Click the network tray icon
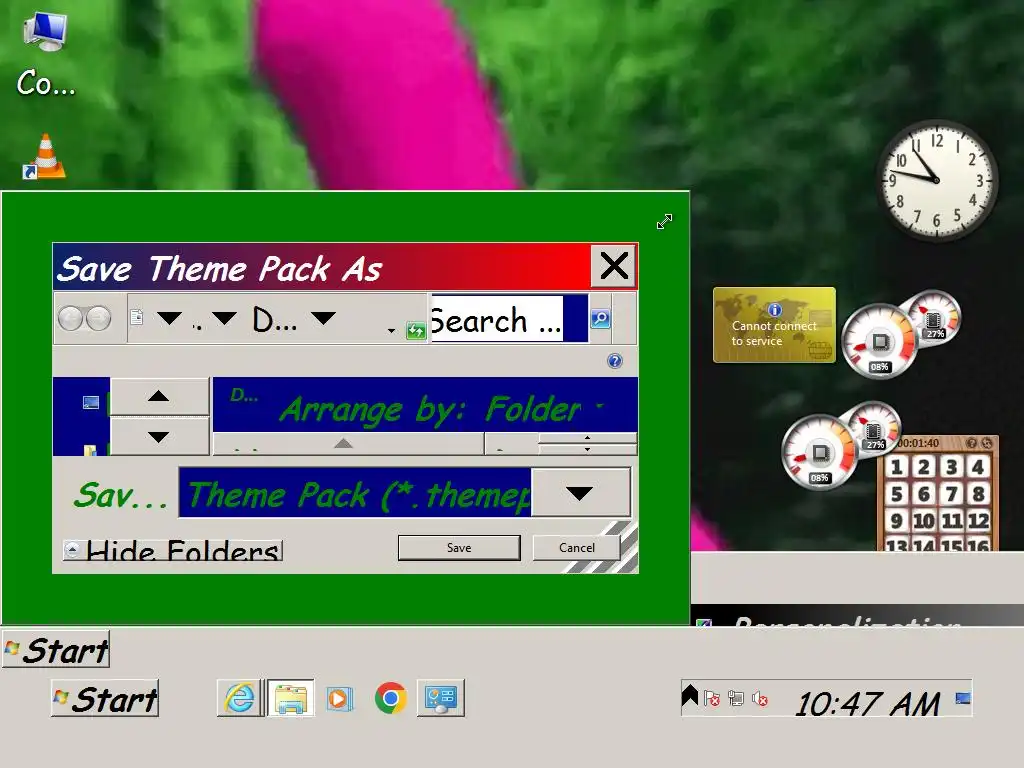Viewport: 1024px width, 768px height. point(736,699)
